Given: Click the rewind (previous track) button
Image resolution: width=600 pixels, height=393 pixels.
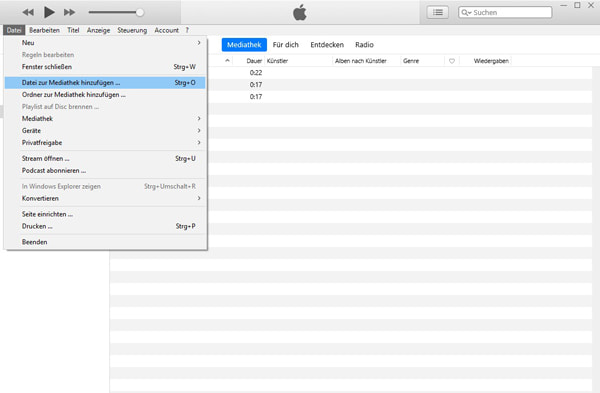Looking at the screenshot, I should pyautogui.click(x=28, y=12).
